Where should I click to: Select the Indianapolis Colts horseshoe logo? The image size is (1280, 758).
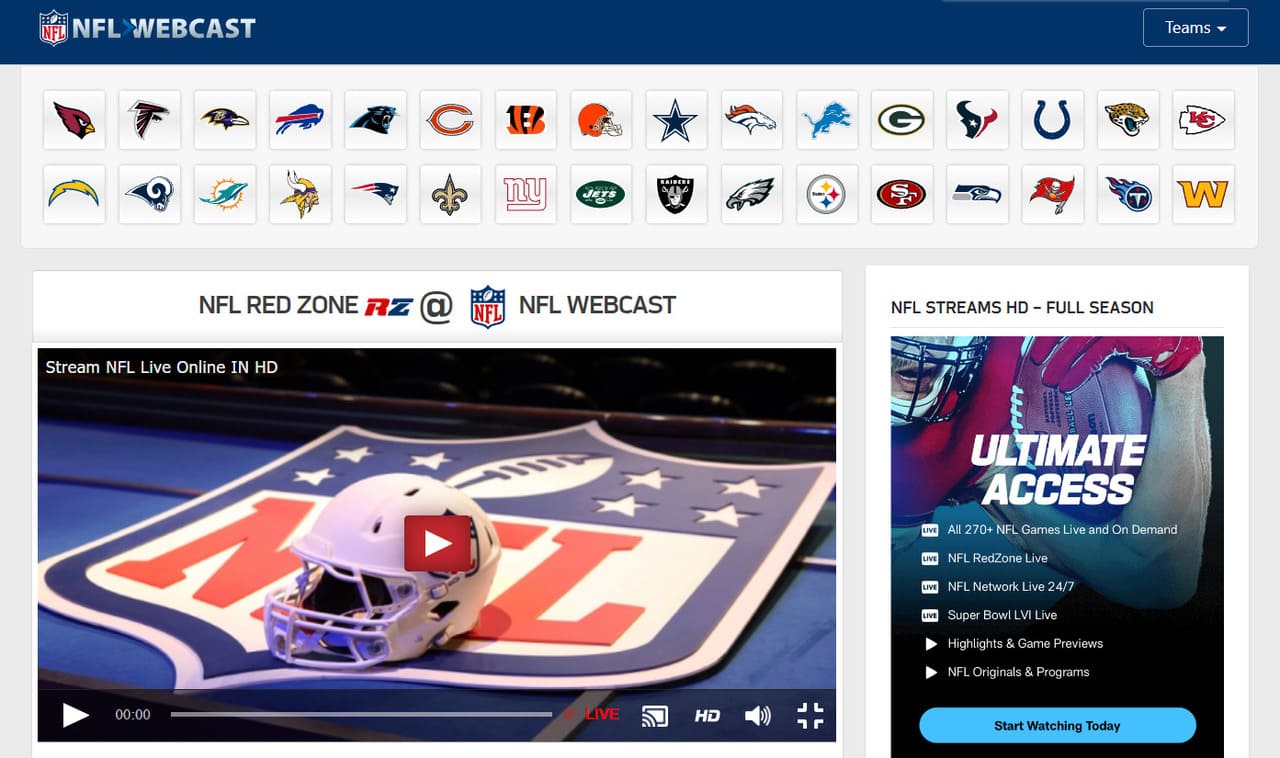1053,120
